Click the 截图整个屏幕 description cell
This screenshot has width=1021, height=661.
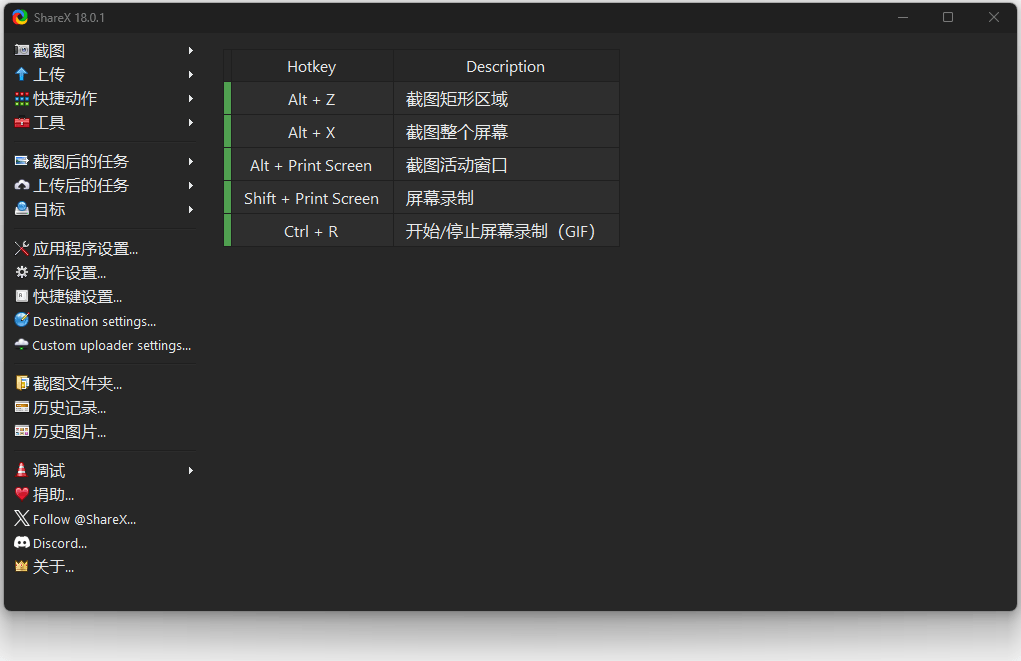[506, 132]
